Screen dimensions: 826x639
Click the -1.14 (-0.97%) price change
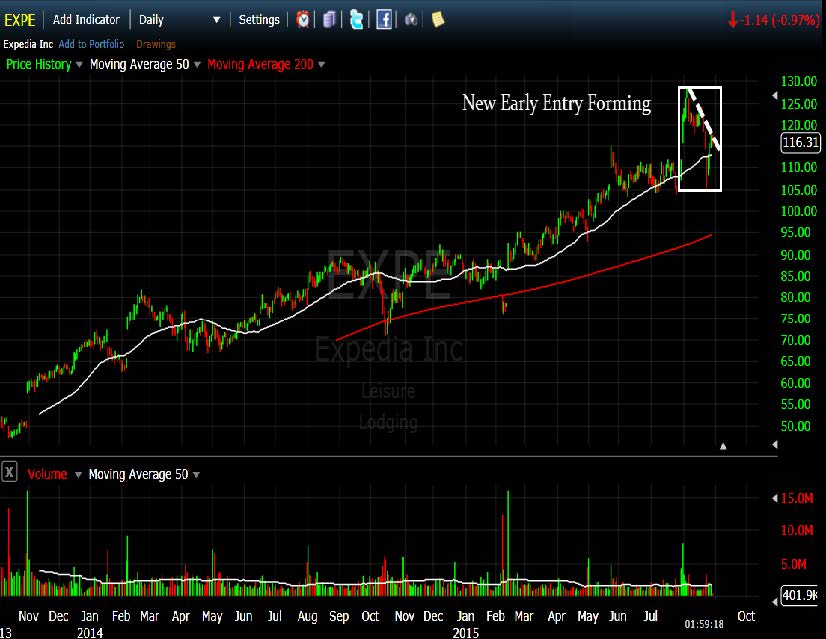coord(780,20)
